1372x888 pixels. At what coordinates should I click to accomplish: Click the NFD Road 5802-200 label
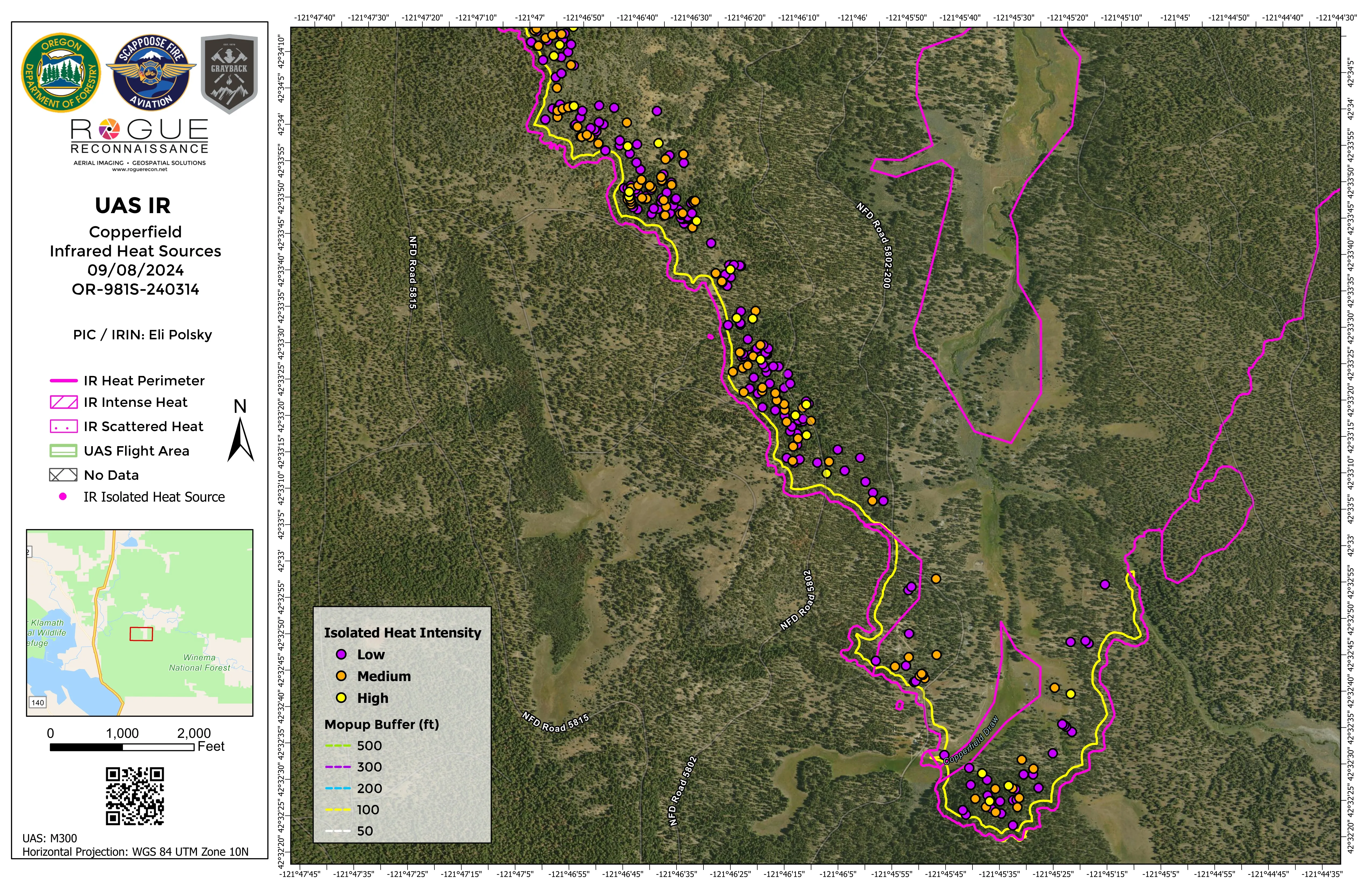coord(876,245)
